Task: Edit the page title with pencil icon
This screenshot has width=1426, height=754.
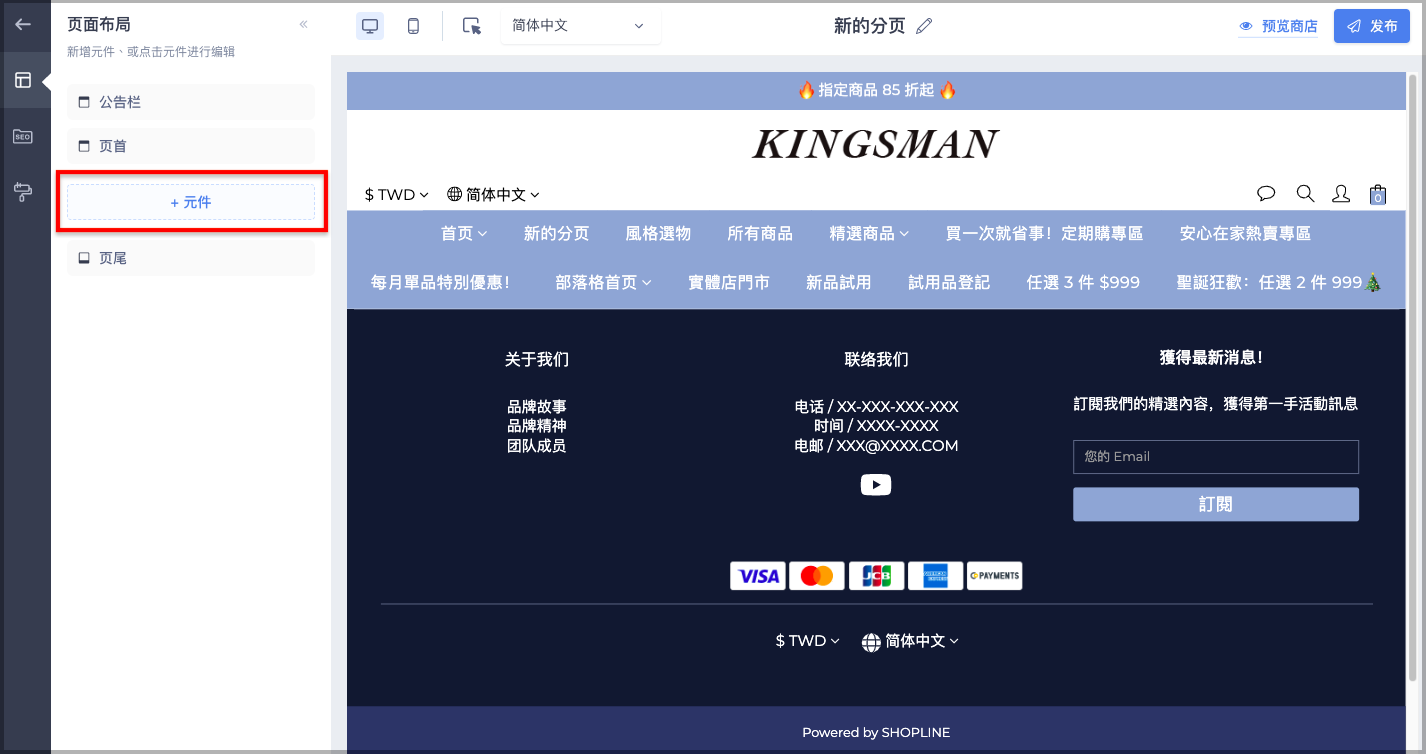Action: tap(924, 26)
